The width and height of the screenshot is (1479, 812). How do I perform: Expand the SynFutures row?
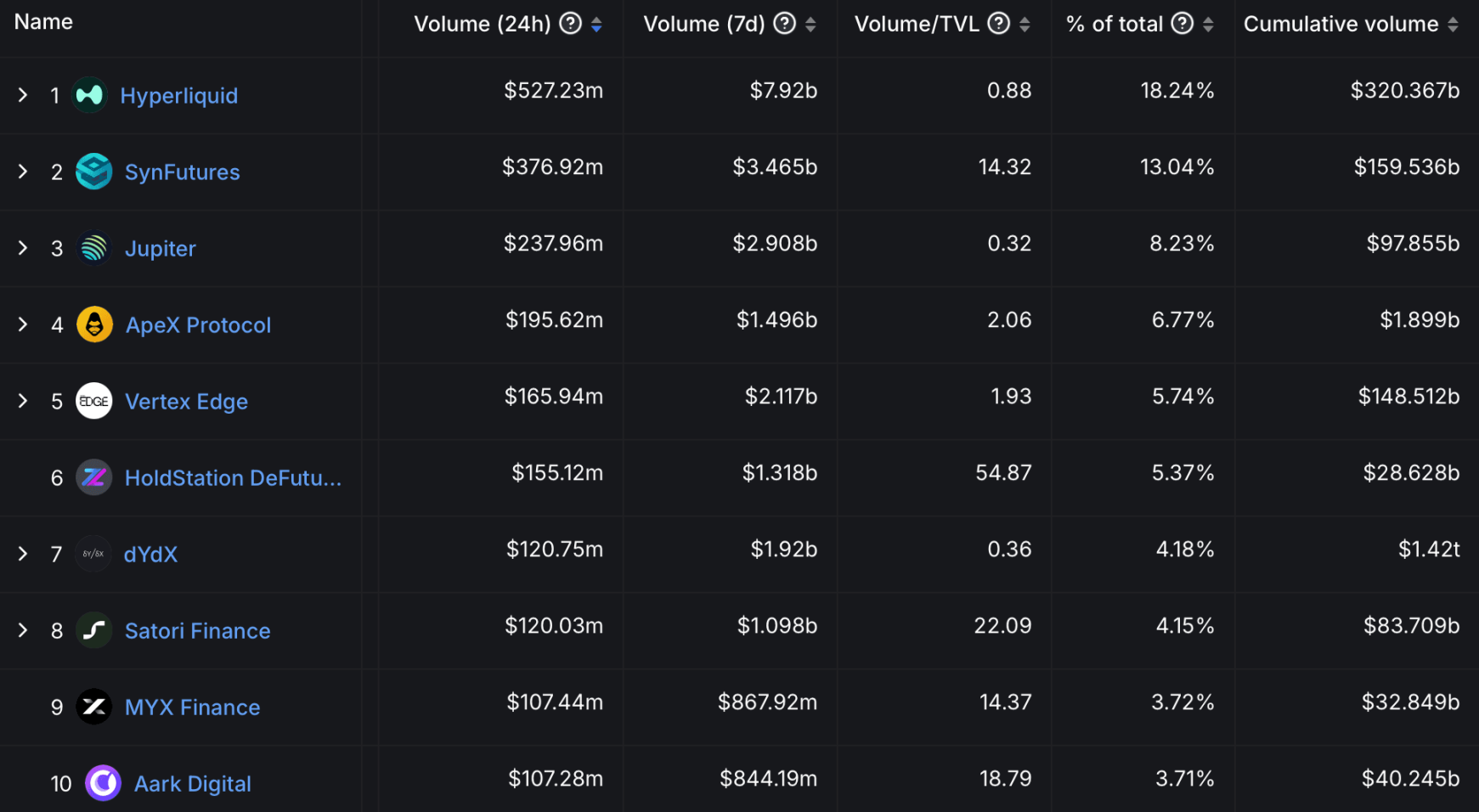23,172
